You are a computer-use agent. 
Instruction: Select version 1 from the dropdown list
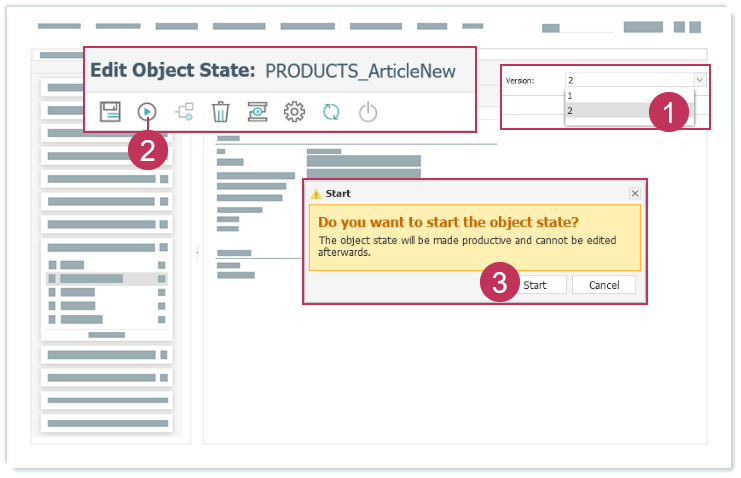600,96
